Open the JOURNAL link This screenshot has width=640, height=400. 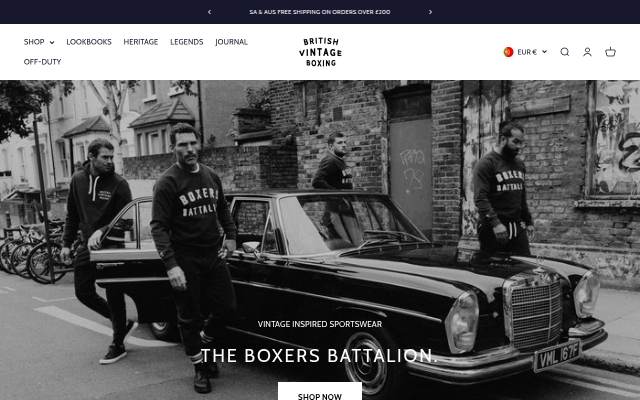[x=231, y=42]
